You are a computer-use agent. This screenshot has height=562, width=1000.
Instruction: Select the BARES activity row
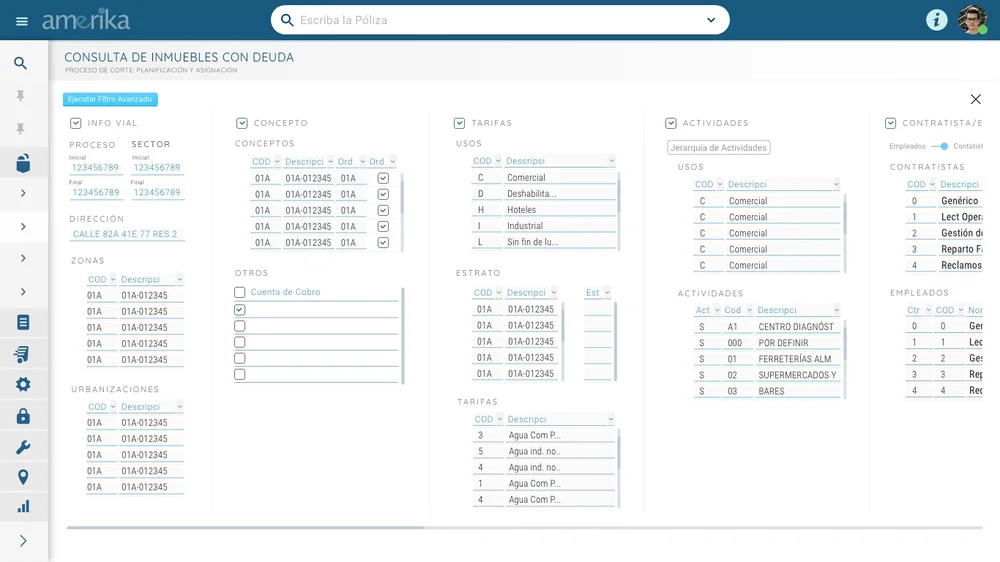767,391
